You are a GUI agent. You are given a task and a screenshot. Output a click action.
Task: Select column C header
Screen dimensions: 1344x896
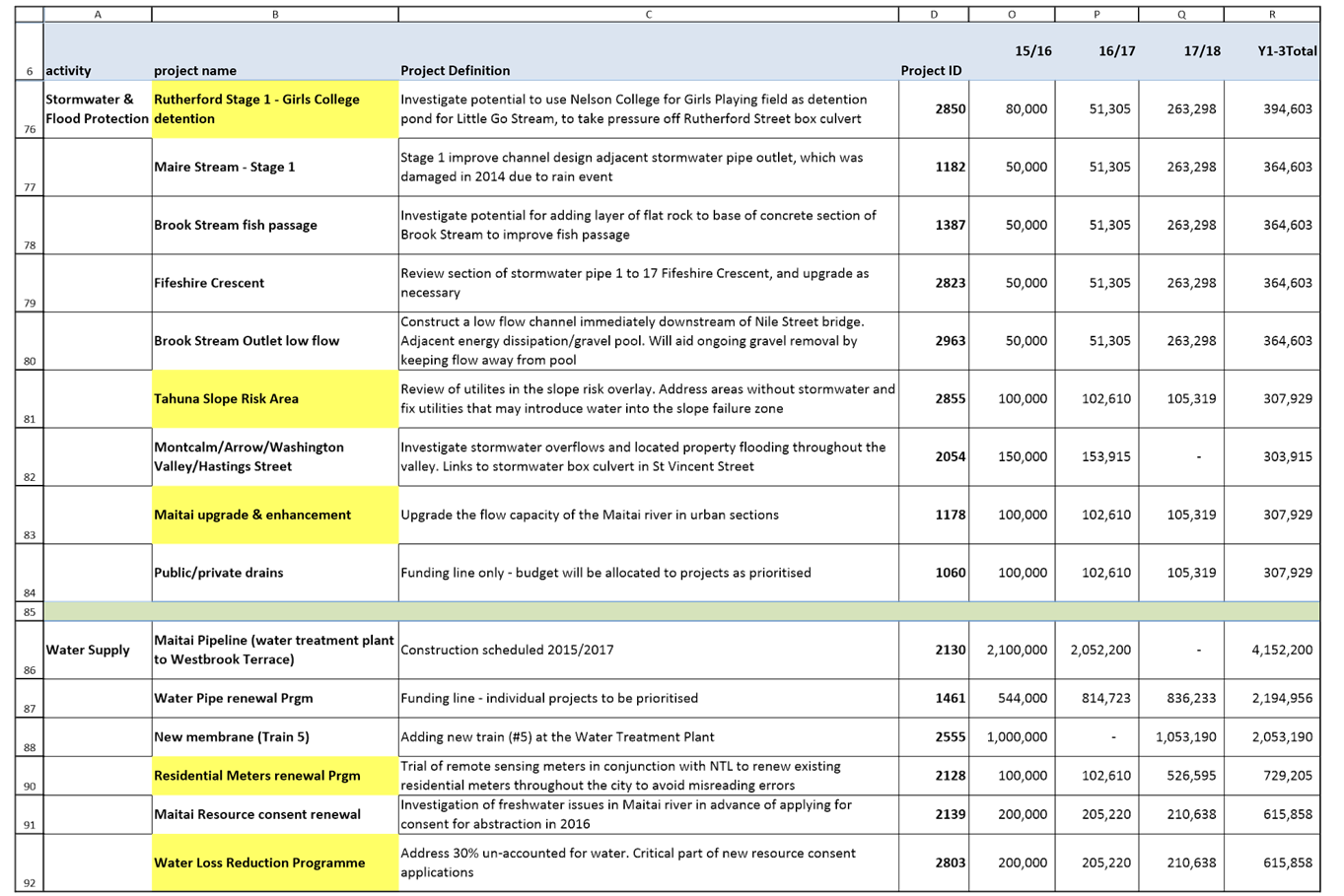pyautogui.click(x=648, y=14)
